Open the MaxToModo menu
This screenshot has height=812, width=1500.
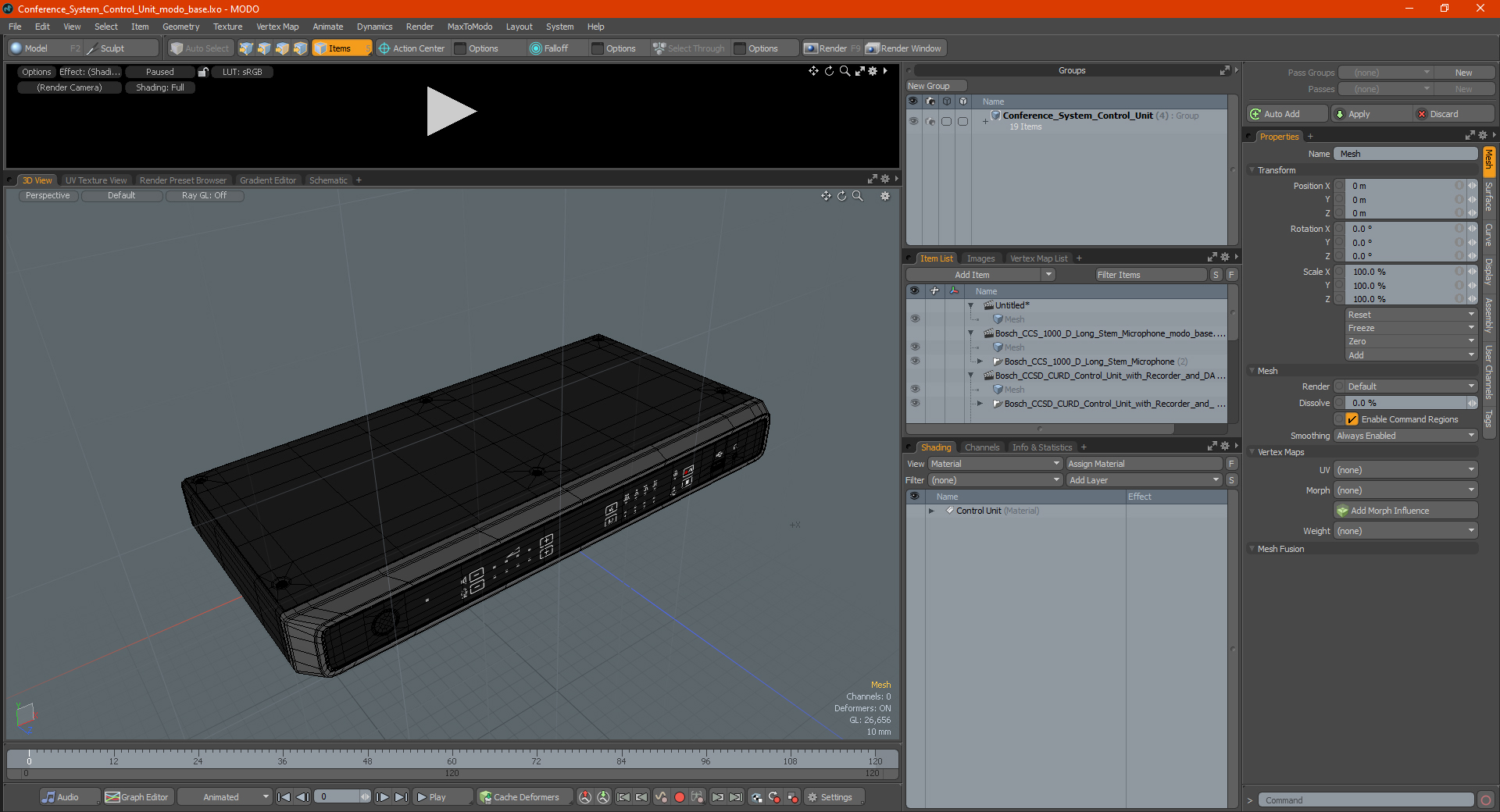pos(470,27)
